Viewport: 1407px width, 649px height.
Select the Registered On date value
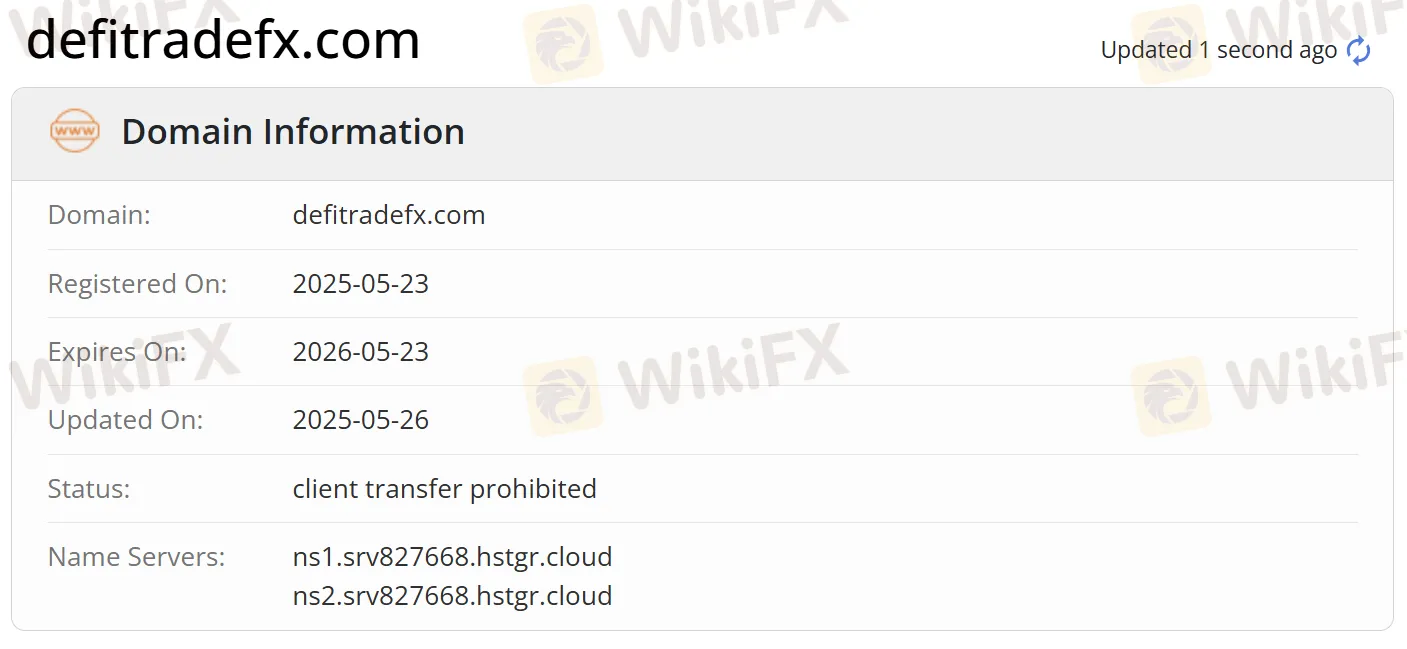click(x=361, y=283)
